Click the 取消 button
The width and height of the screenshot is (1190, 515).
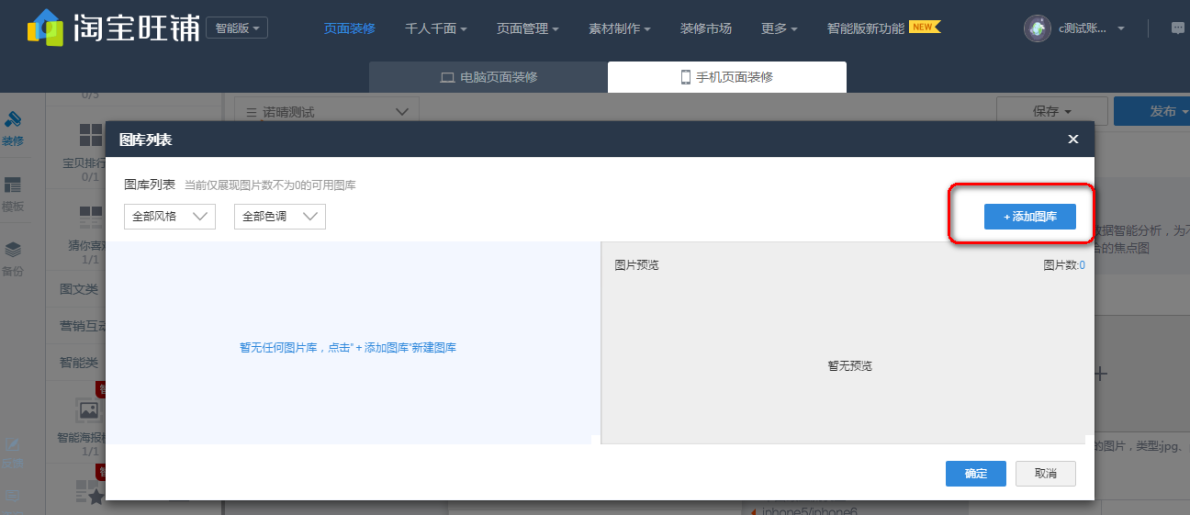1045,473
